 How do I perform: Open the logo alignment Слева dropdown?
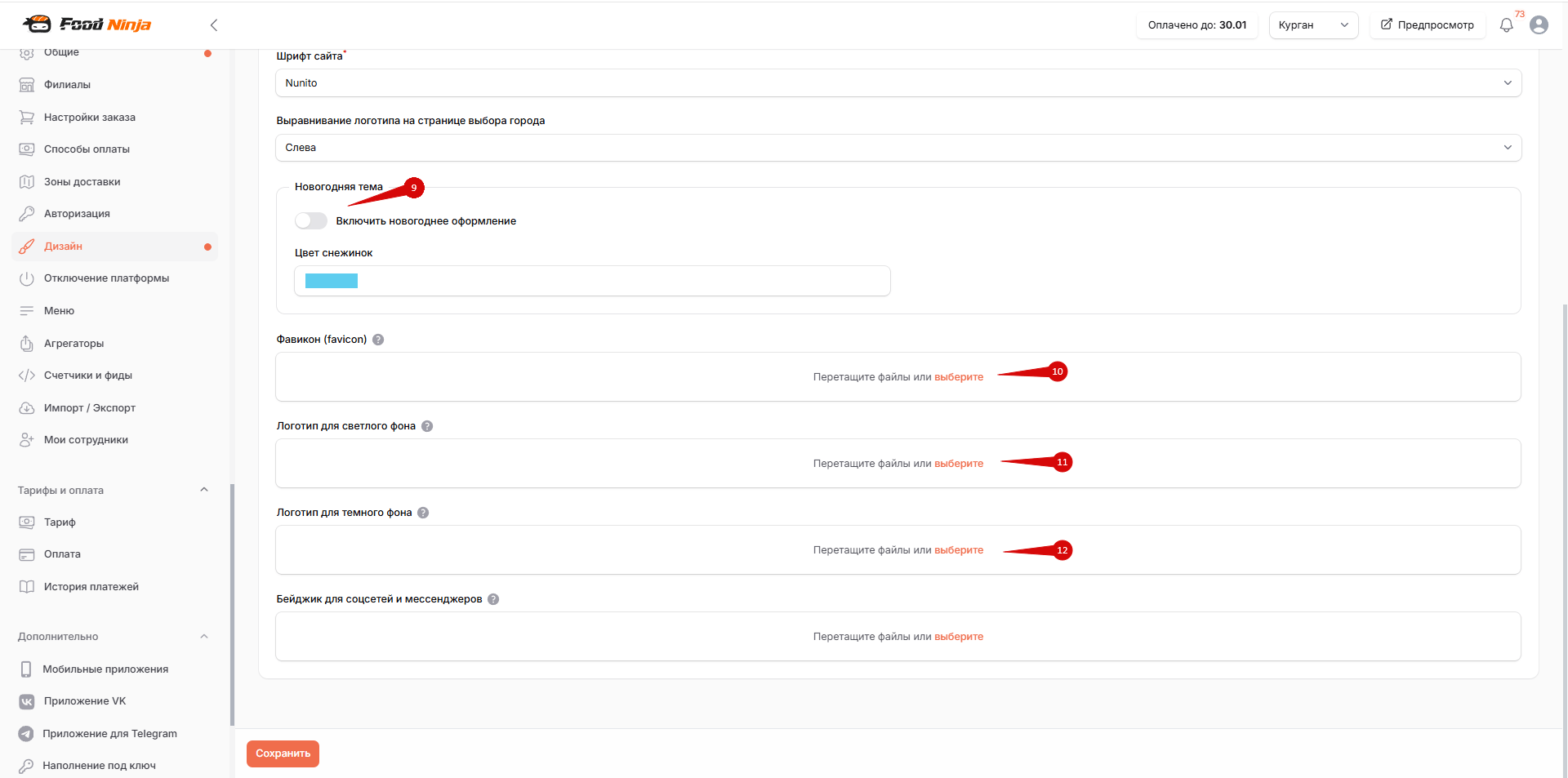898,148
